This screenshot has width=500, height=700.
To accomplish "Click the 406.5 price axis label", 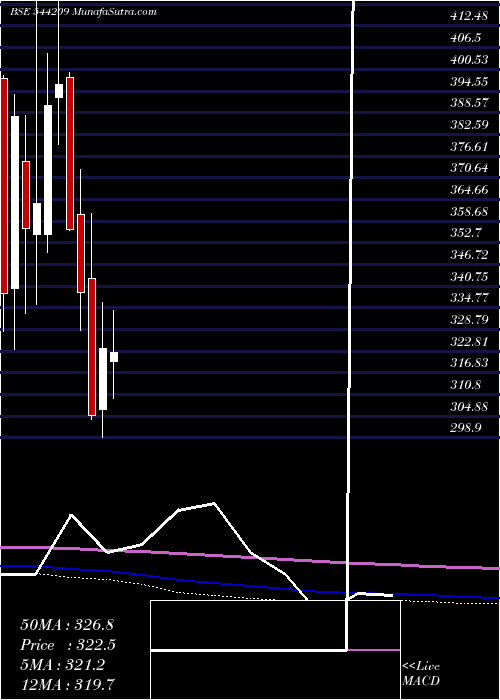I will pyautogui.click(x=465, y=38).
